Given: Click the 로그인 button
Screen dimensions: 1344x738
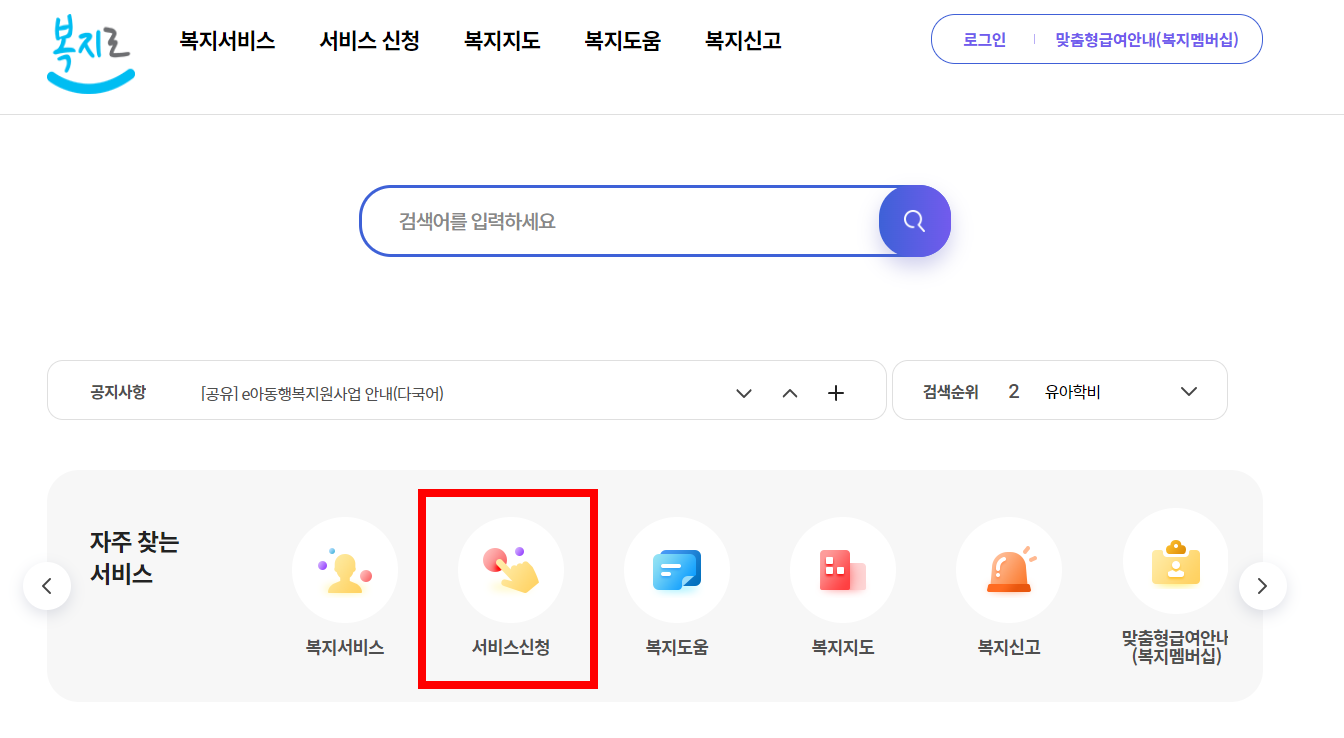Looking at the screenshot, I should pyautogui.click(x=984, y=39).
